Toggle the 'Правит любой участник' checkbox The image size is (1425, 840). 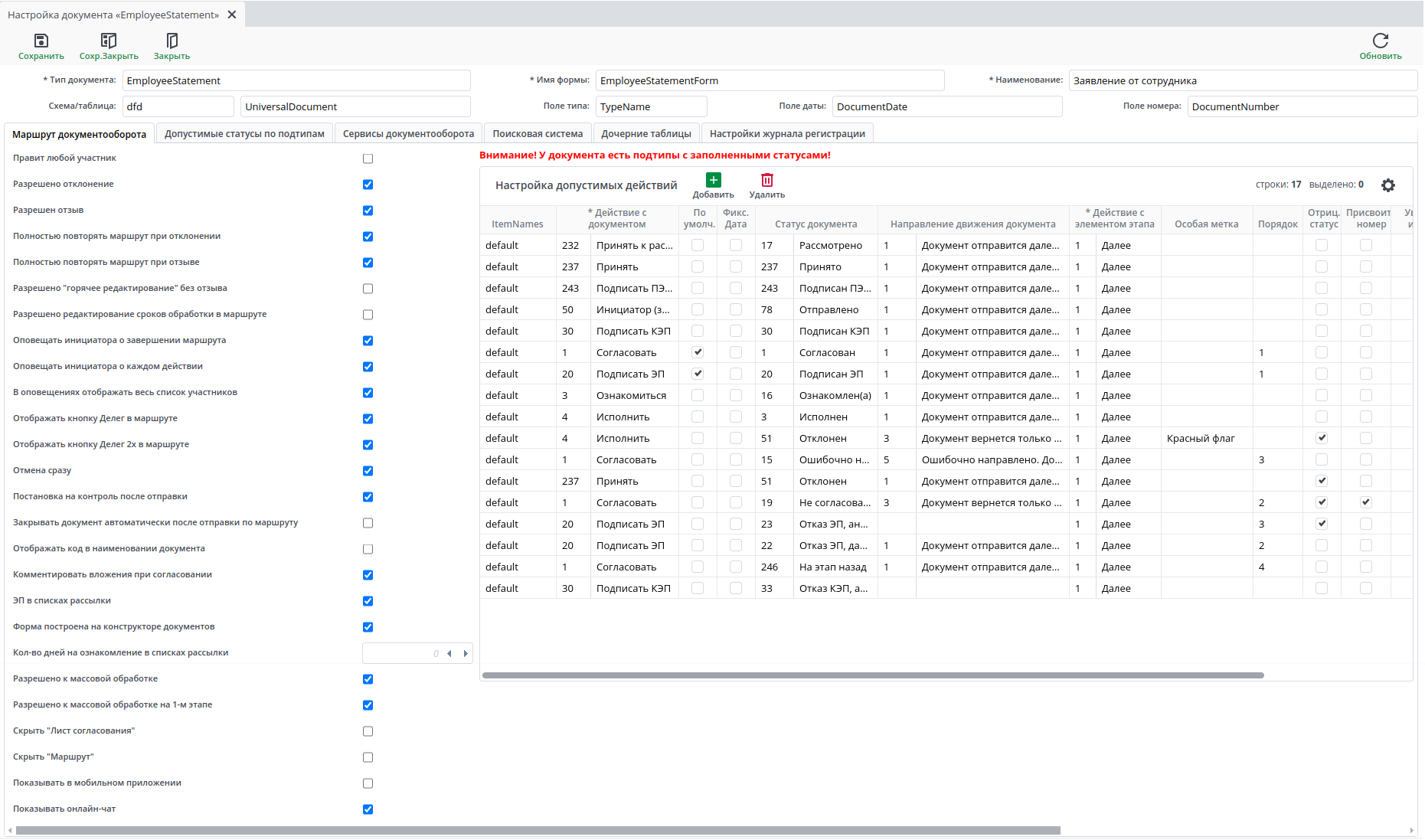click(x=368, y=159)
